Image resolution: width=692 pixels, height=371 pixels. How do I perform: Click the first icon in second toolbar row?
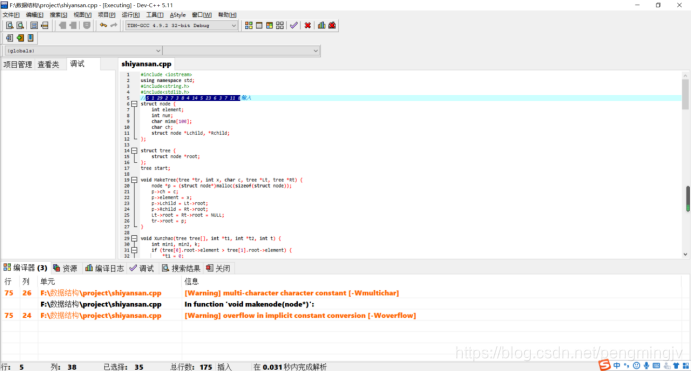click(9, 38)
